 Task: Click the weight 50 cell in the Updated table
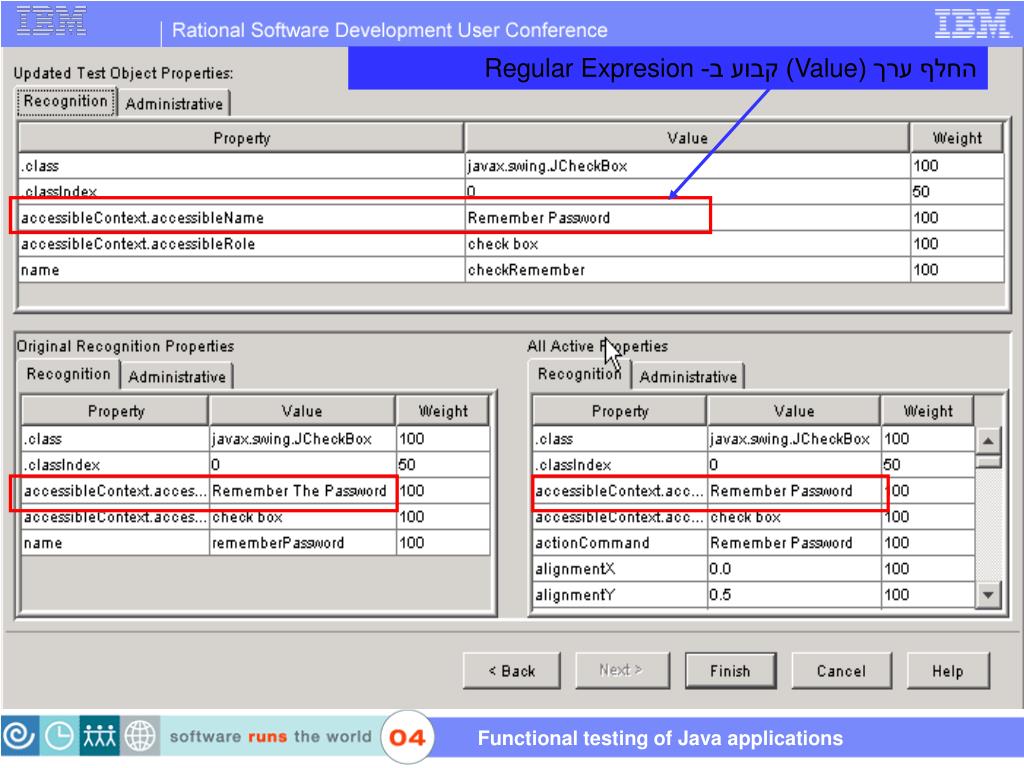point(957,192)
